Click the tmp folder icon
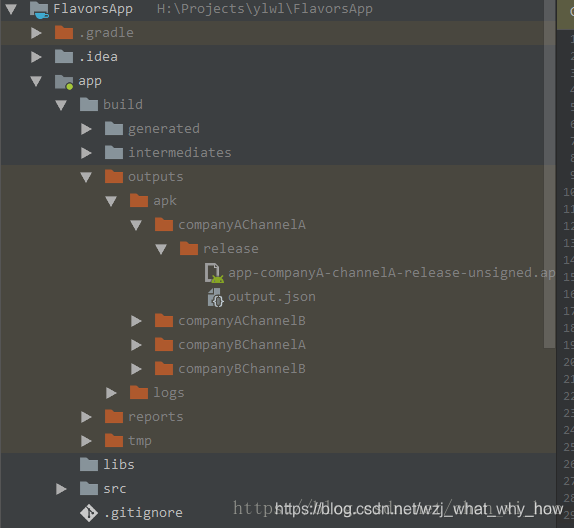This screenshot has height=528, width=574. (x=114, y=440)
